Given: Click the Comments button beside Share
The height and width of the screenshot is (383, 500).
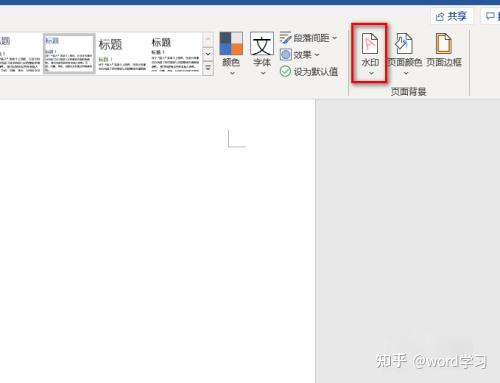Looking at the screenshot, I should tap(491, 16).
